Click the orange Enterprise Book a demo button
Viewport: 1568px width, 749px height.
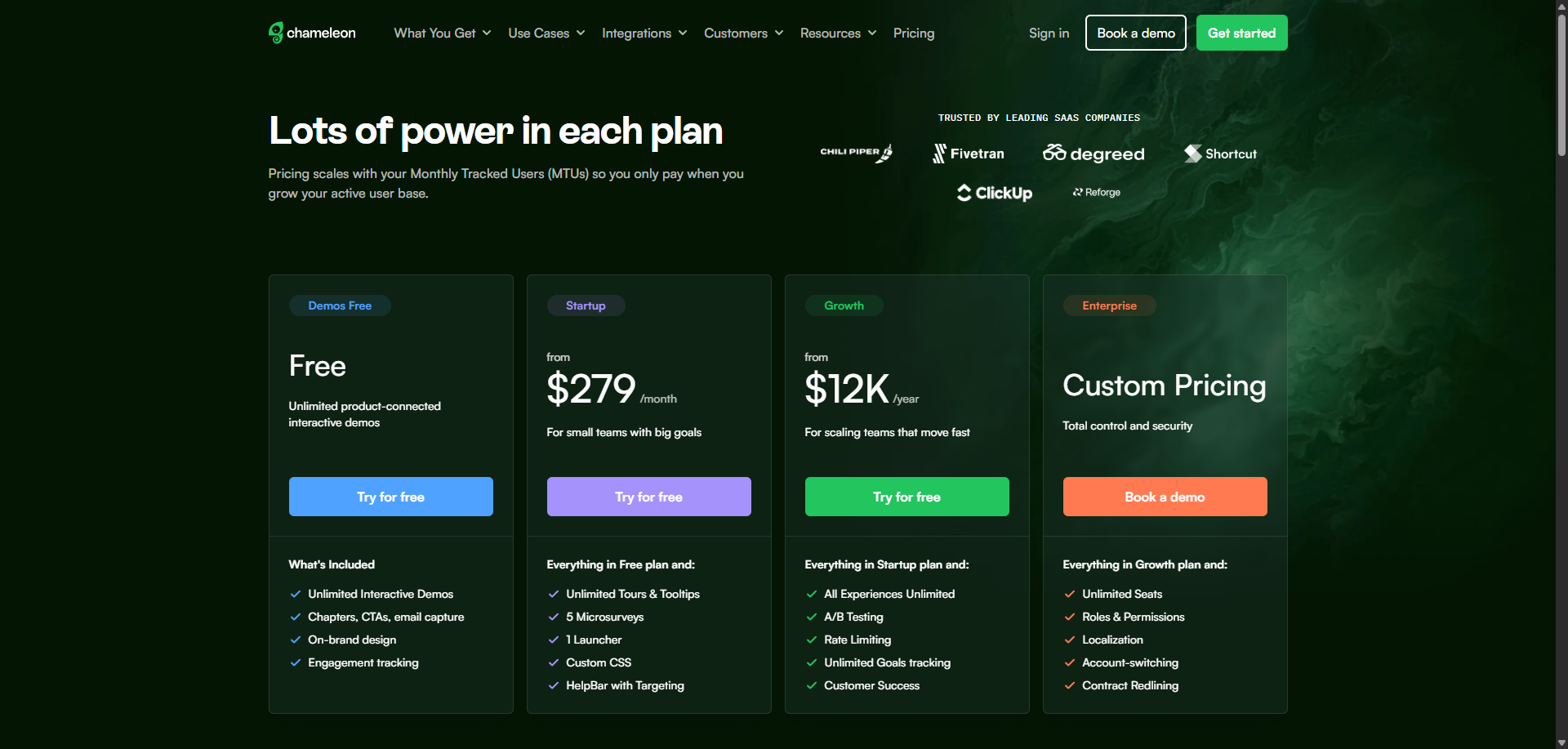(1165, 497)
